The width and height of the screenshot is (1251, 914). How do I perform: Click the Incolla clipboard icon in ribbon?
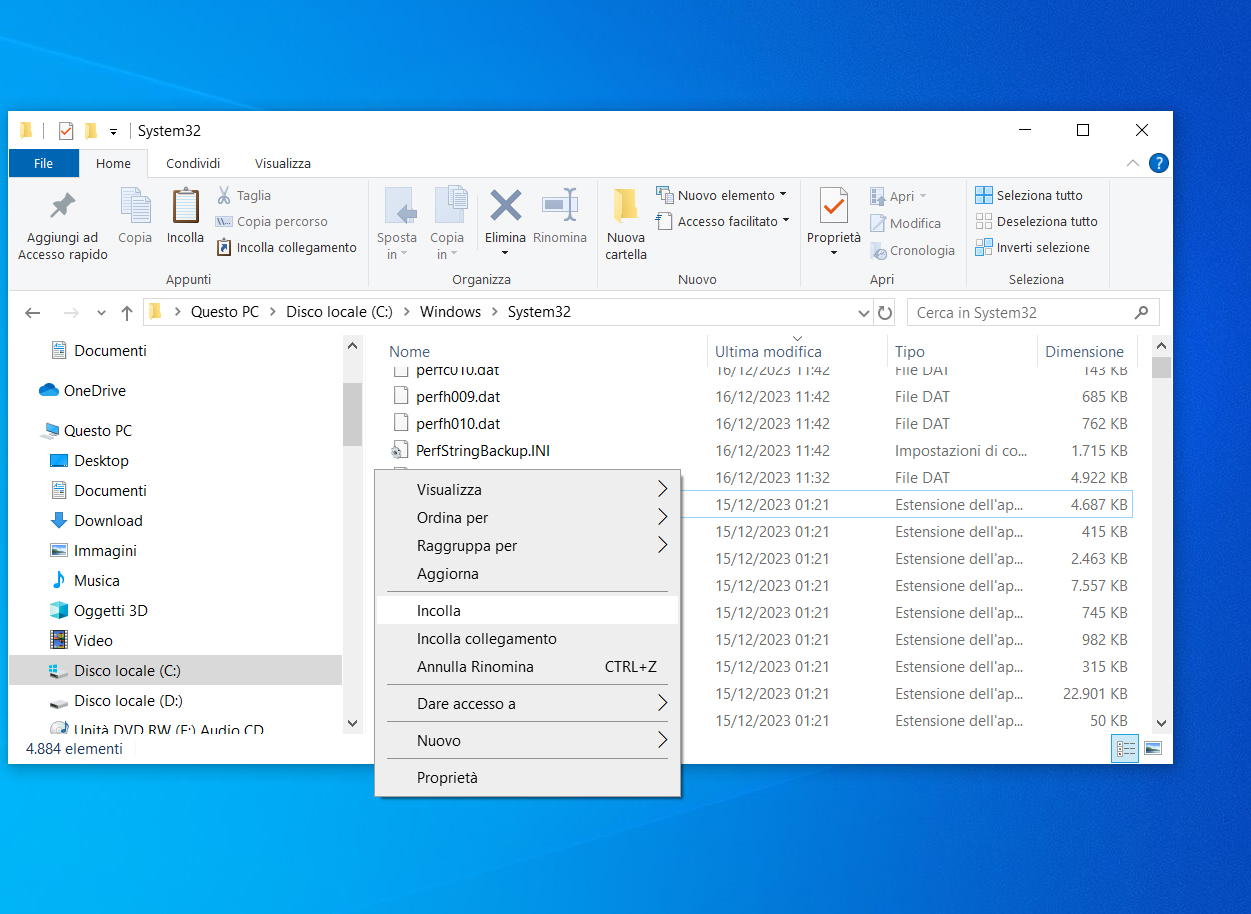[x=185, y=207]
